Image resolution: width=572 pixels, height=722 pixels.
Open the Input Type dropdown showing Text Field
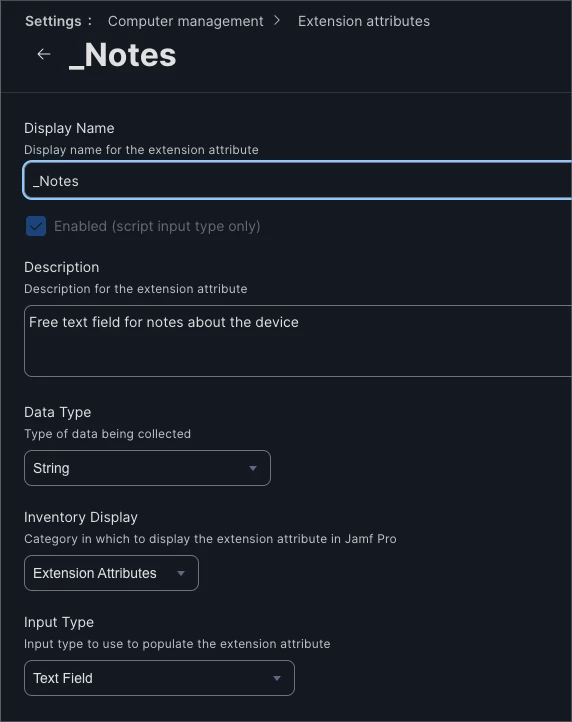(159, 678)
